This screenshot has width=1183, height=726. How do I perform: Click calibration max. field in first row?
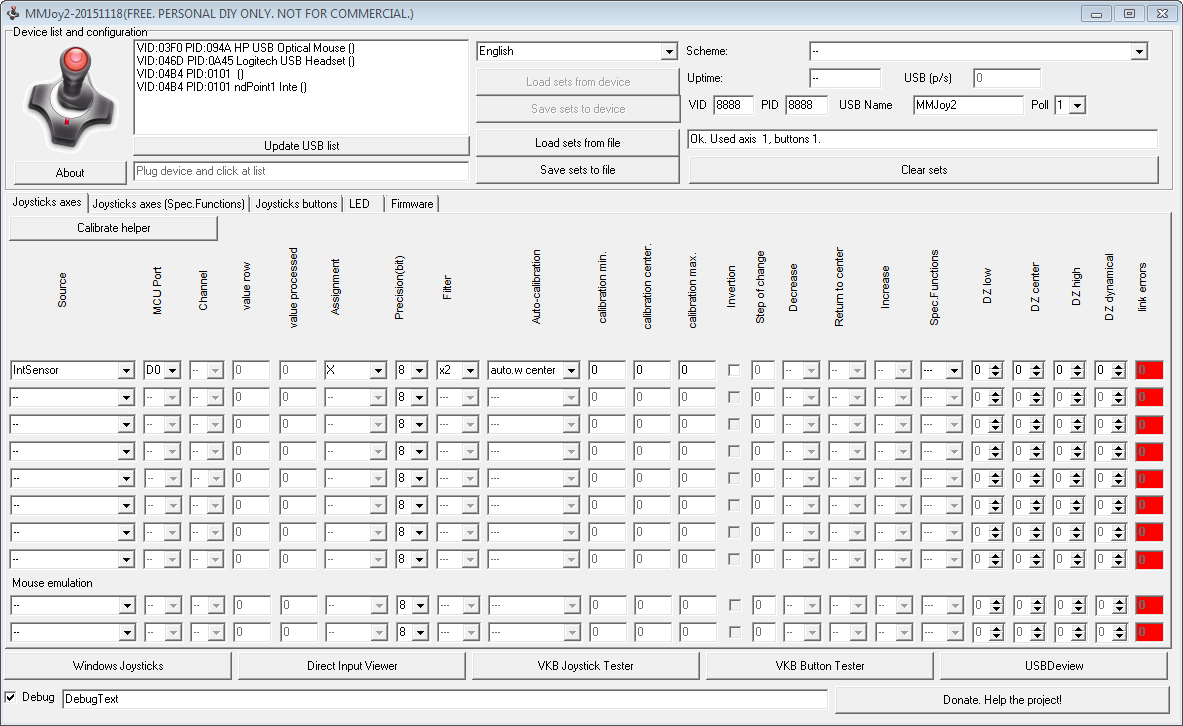click(697, 371)
